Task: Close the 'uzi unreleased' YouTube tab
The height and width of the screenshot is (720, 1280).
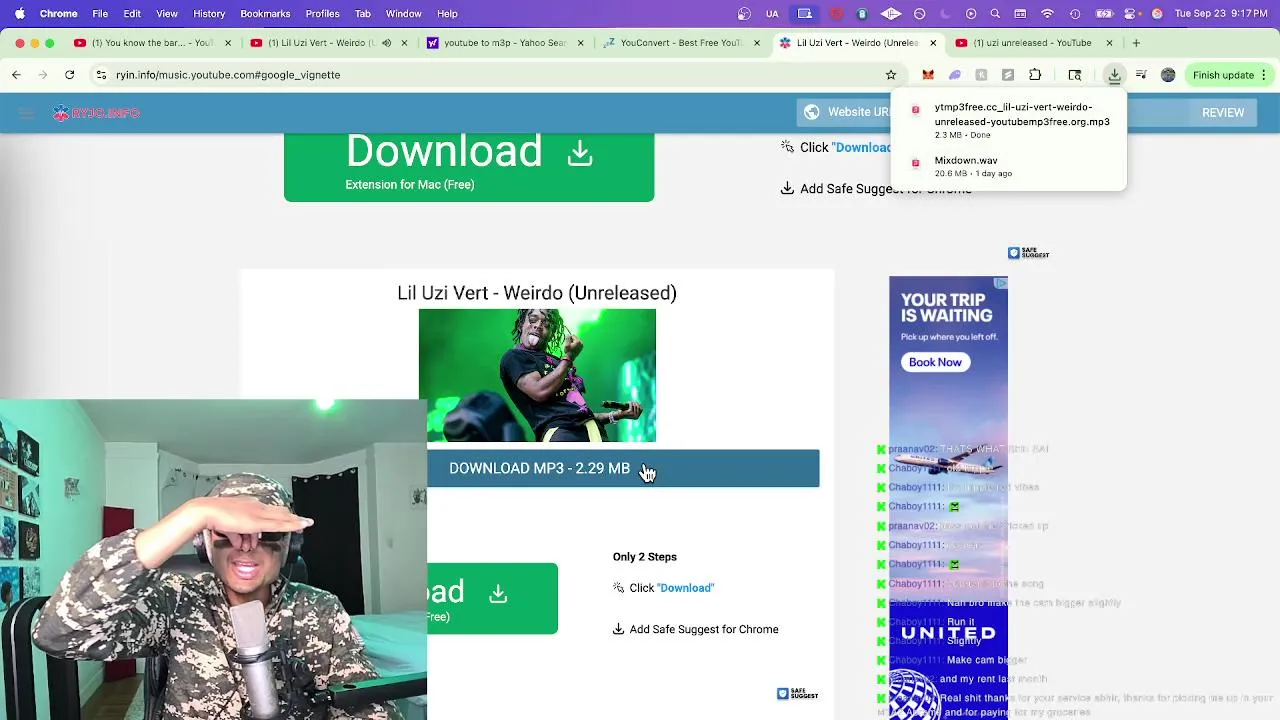Action: pos(1111,43)
